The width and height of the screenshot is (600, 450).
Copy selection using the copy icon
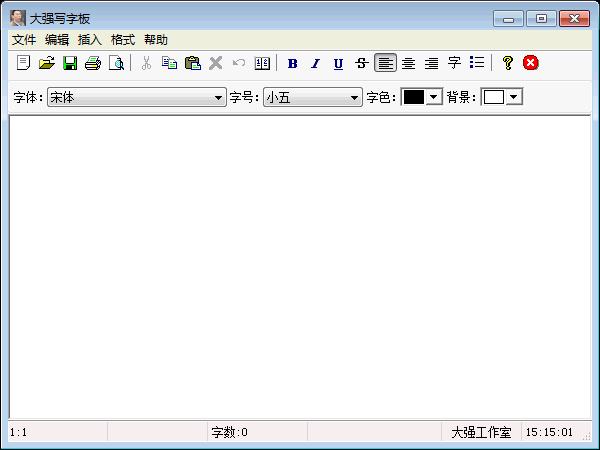(169, 63)
